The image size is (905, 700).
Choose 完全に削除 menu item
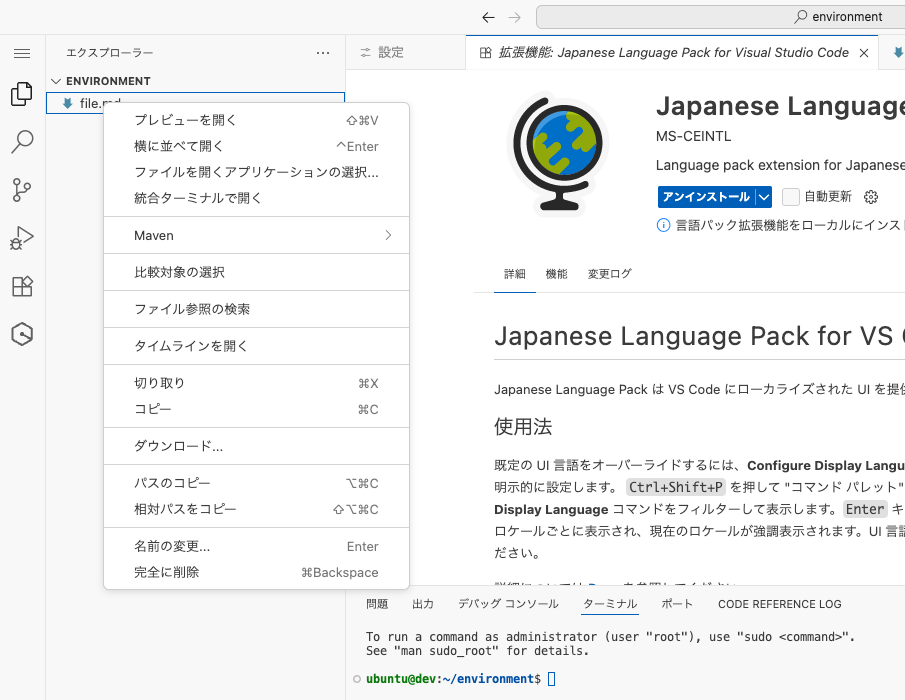256,572
